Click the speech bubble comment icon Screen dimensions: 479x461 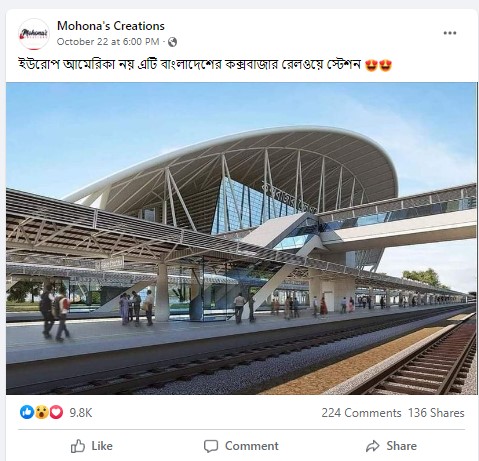point(211,446)
